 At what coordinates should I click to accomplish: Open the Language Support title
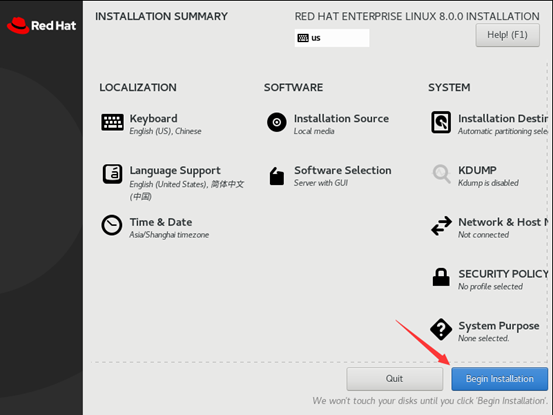coord(175,170)
